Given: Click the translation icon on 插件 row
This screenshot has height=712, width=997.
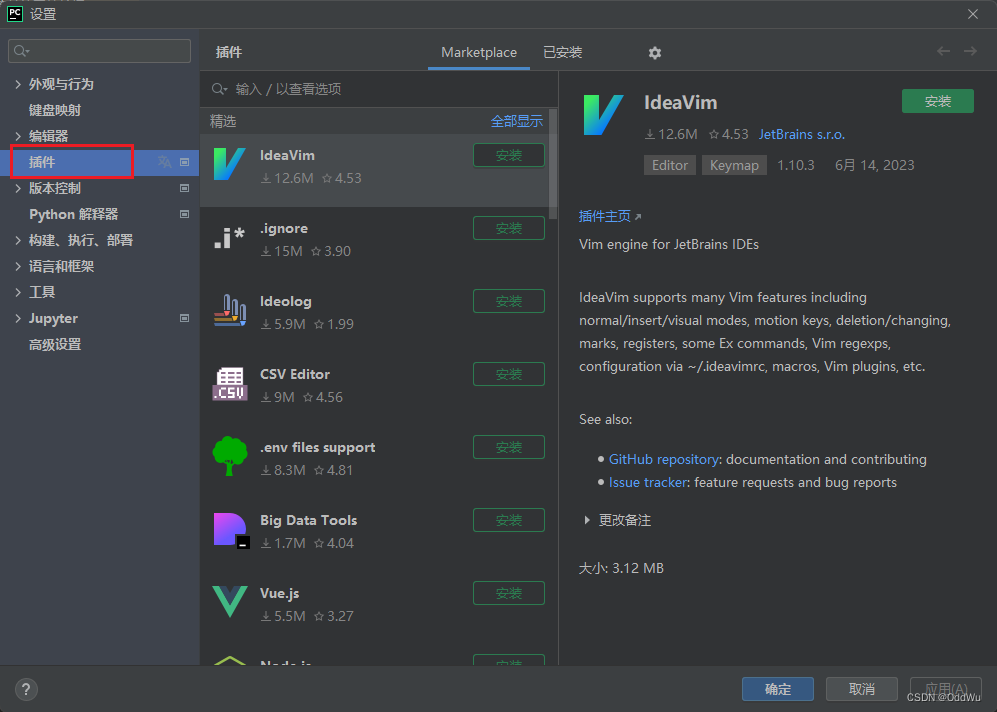Looking at the screenshot, I should 165,162.
